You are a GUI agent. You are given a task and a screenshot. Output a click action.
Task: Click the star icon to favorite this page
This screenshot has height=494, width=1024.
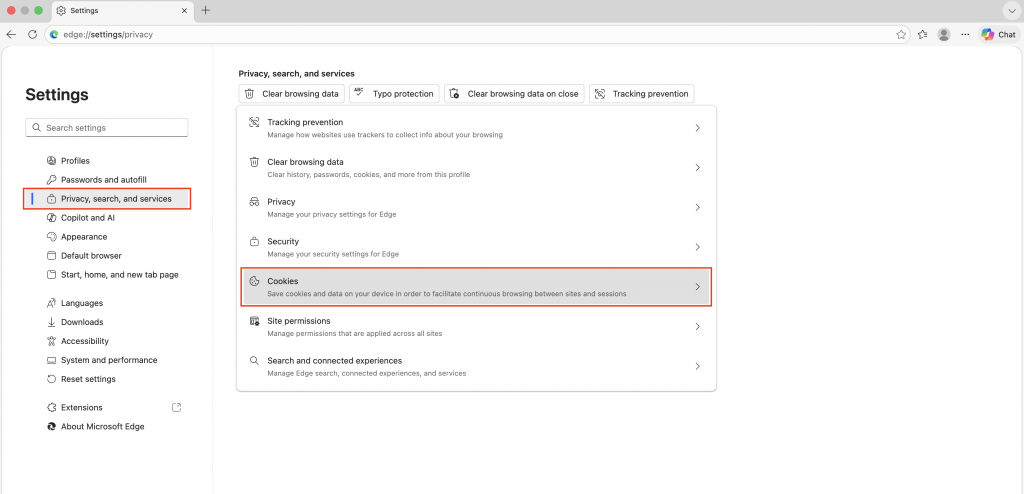tap(901, 35)
